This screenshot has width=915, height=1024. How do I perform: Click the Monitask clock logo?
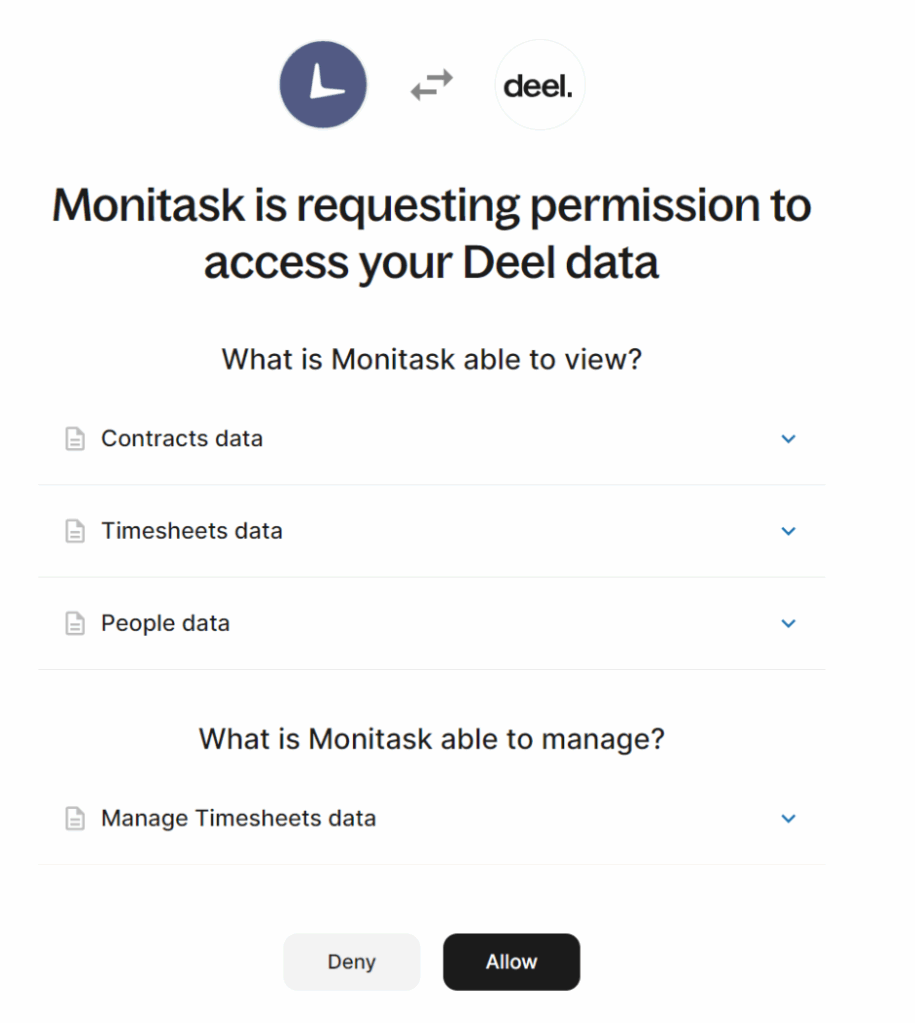322,84
